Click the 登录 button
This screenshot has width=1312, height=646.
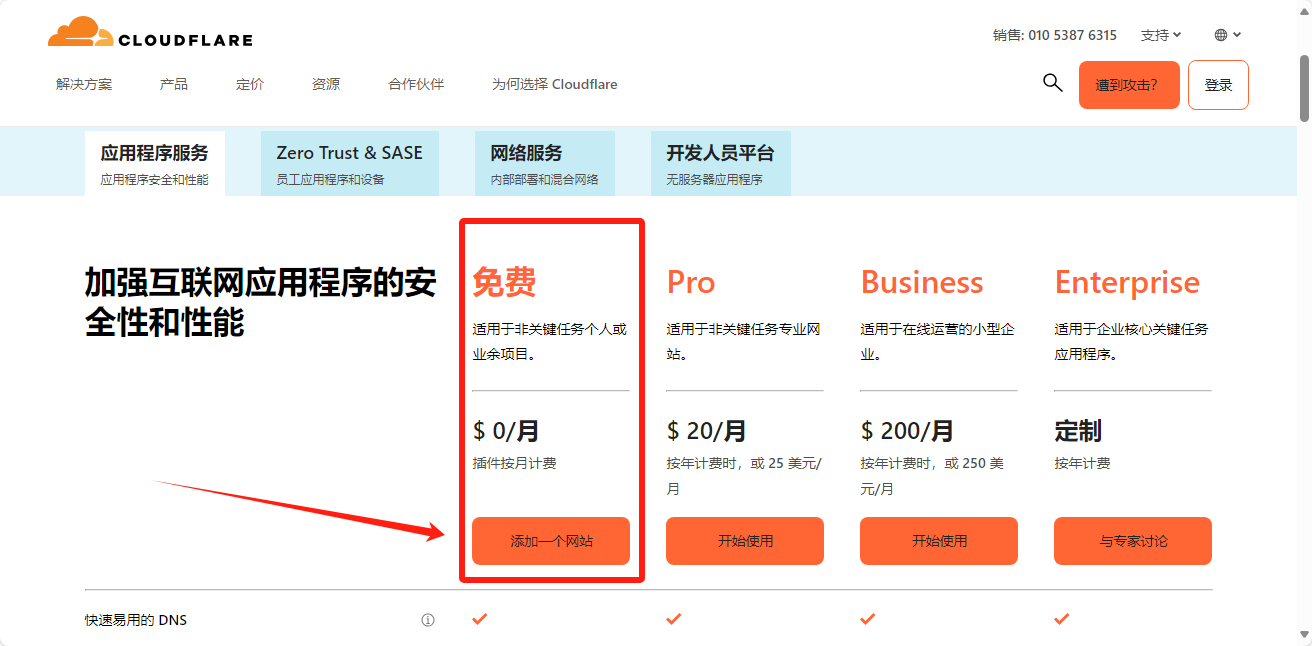point(1218,85)
